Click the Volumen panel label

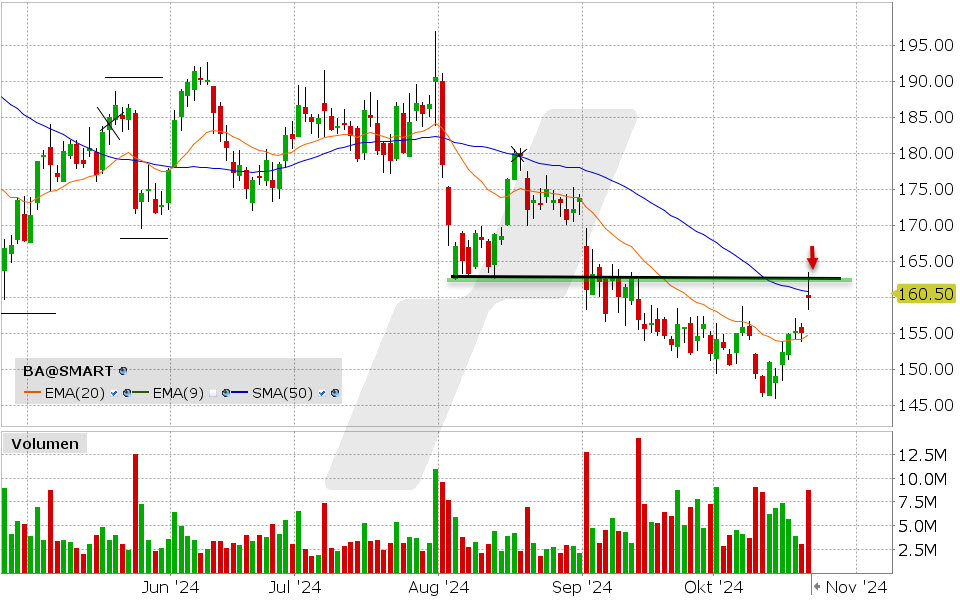point(45,444)
